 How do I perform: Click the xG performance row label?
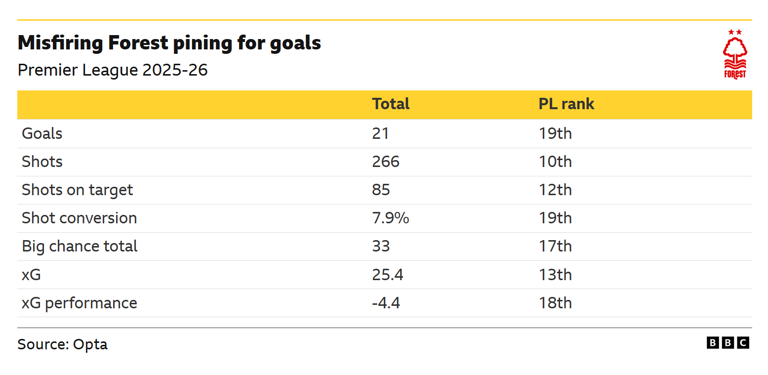tap(79, 303)
